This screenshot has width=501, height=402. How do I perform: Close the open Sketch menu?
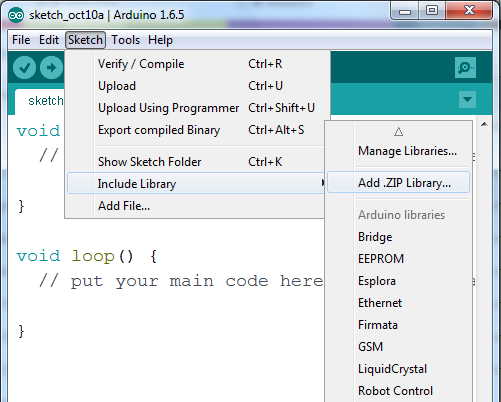85,40
